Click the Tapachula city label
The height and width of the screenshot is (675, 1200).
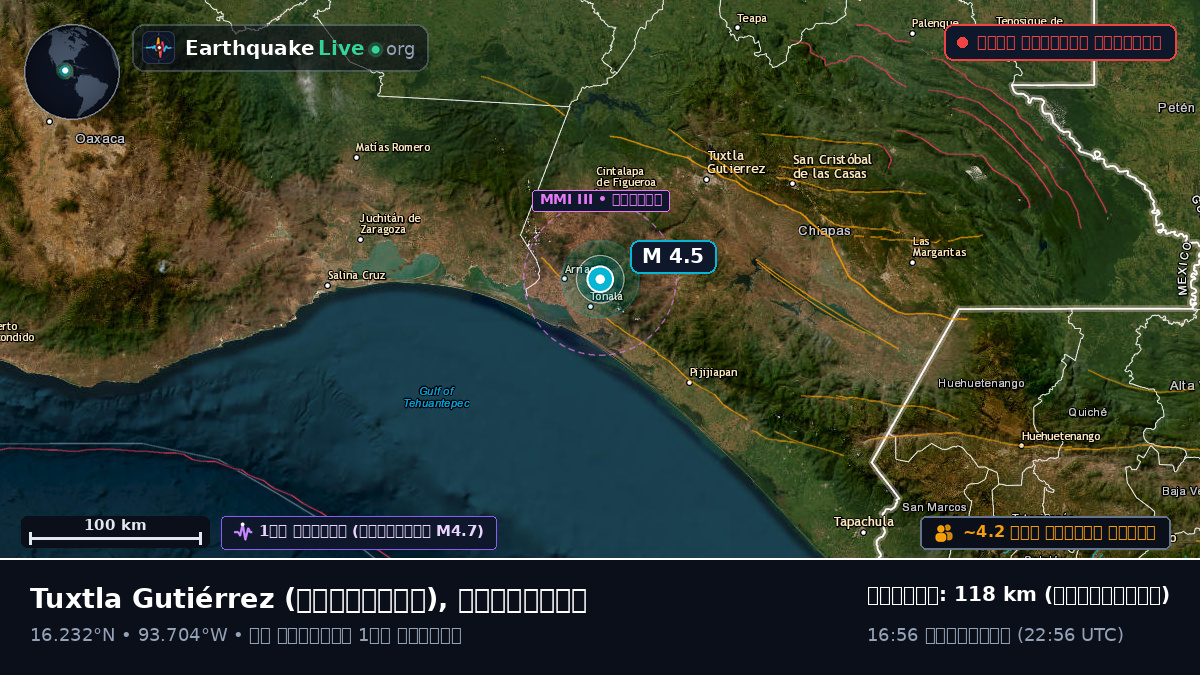(x=864, y=522)
